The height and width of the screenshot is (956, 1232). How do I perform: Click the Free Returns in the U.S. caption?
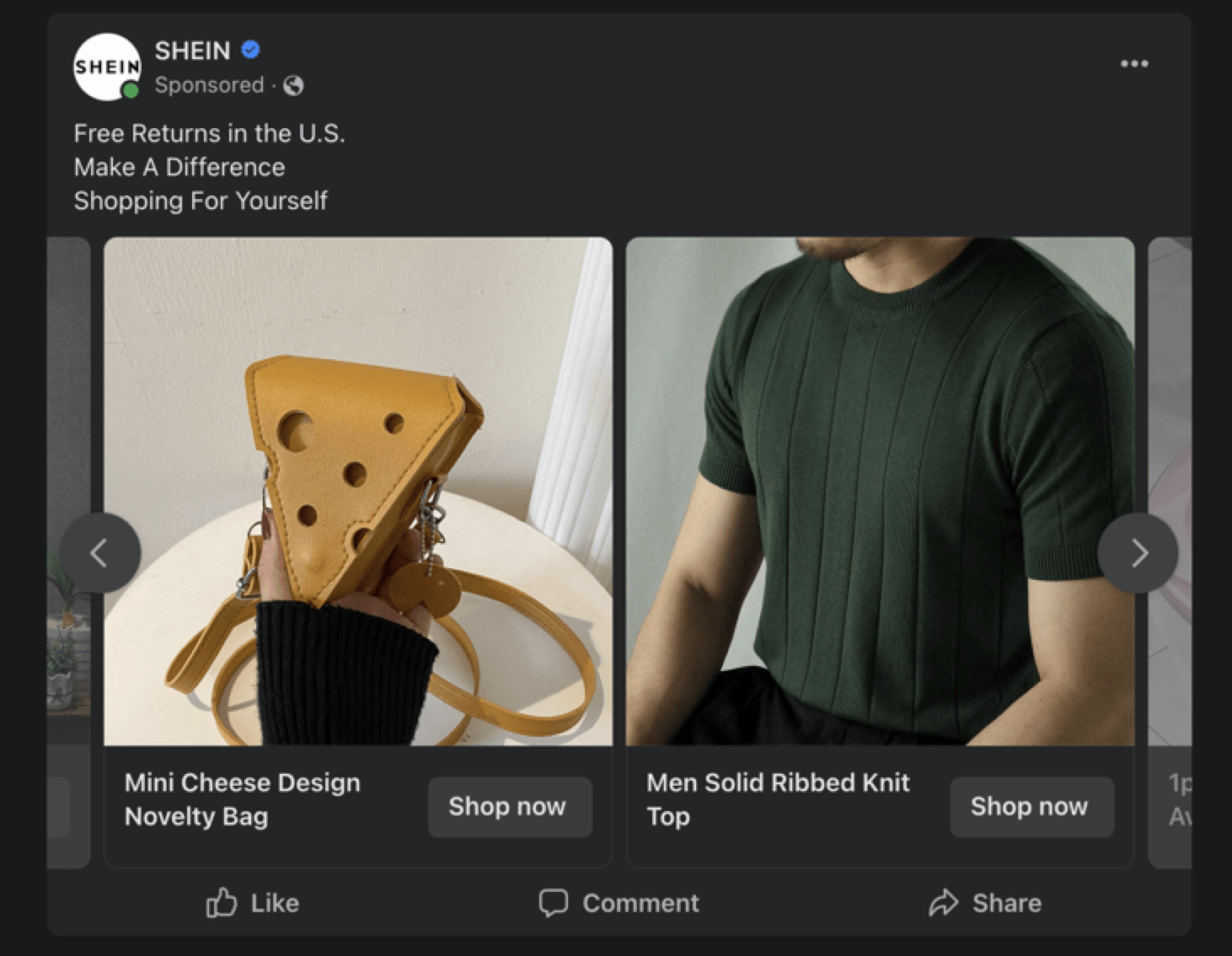(209, 133)
